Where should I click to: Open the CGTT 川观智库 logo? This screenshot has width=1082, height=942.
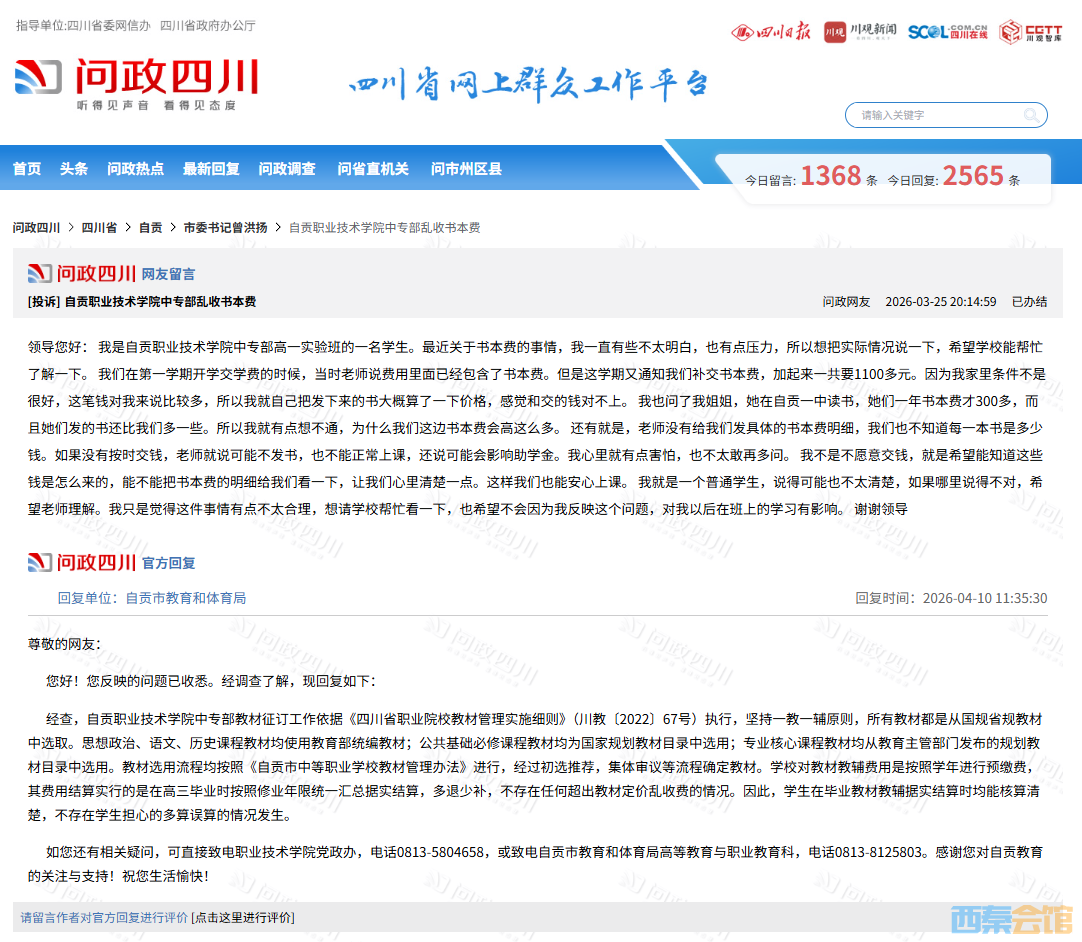[1024, 32]
